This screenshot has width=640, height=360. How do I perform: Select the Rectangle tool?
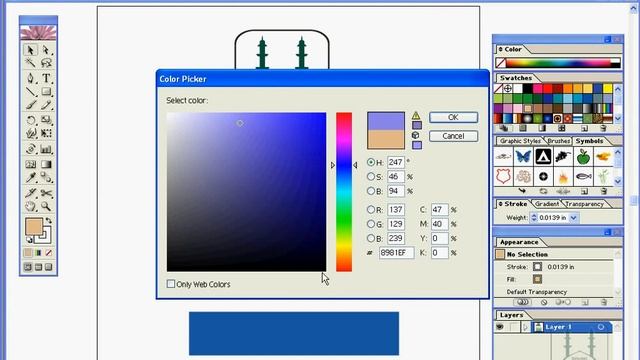coord(46,91)
